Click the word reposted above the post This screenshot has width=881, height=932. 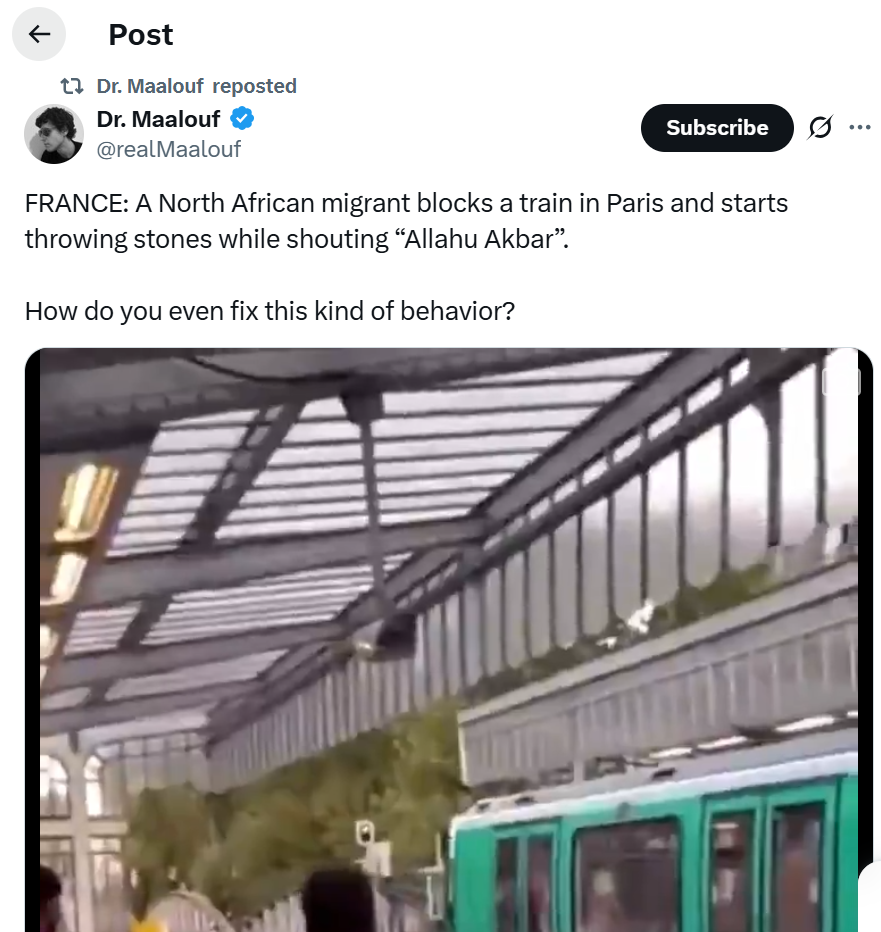254,86
